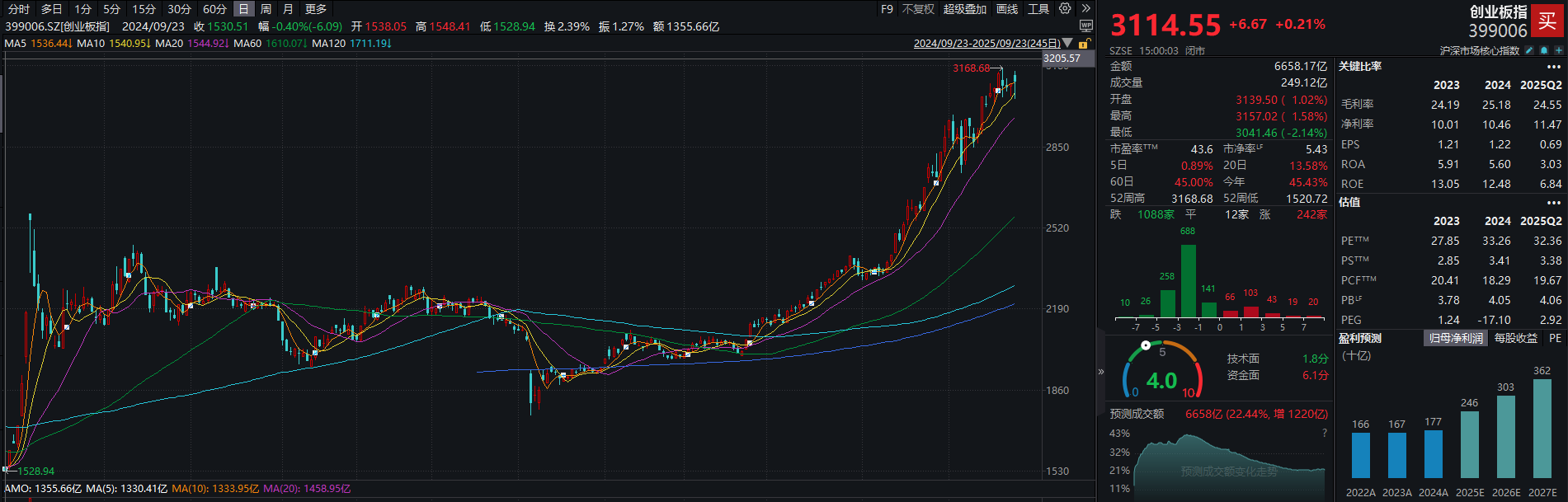Viewport: 1568px width, 502px height.
Task: Click the double-arrow icon at the toolbar end
Action: (x=1086, y=9)
